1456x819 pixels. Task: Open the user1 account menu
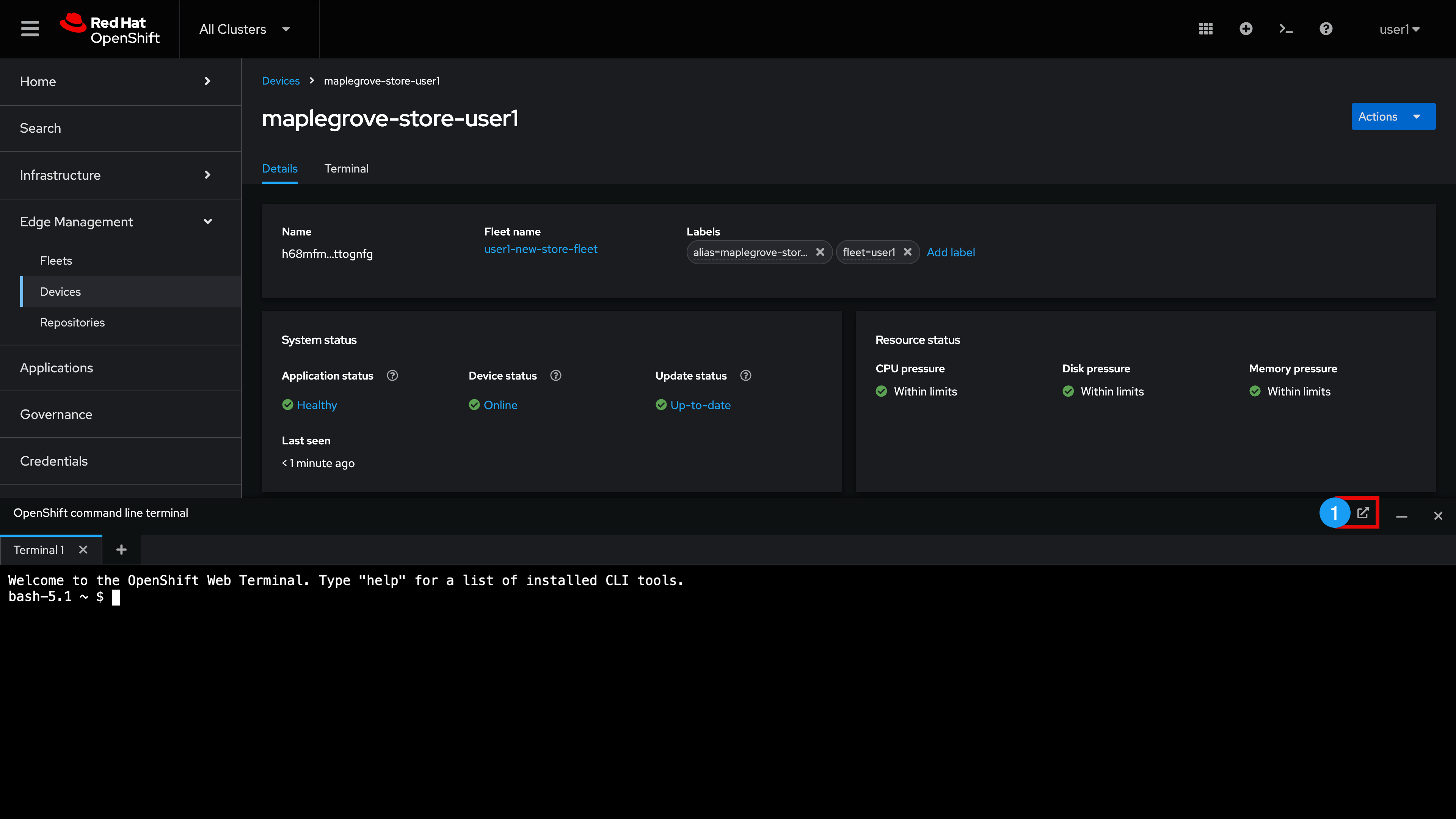1400,30
